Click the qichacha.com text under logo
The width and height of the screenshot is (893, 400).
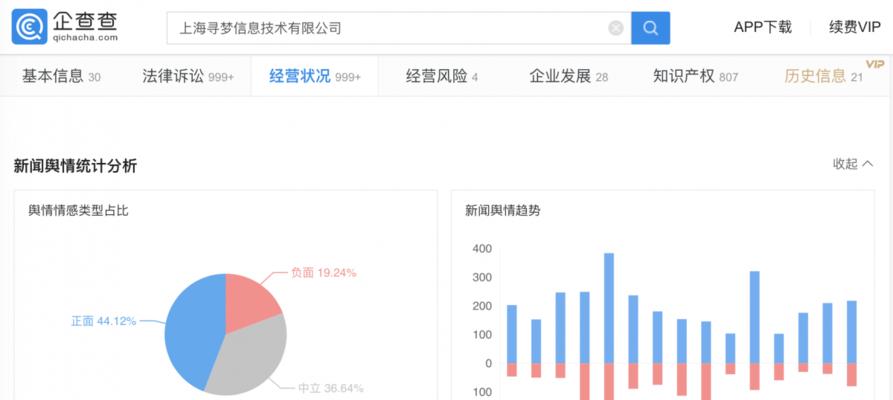point(85,38)
